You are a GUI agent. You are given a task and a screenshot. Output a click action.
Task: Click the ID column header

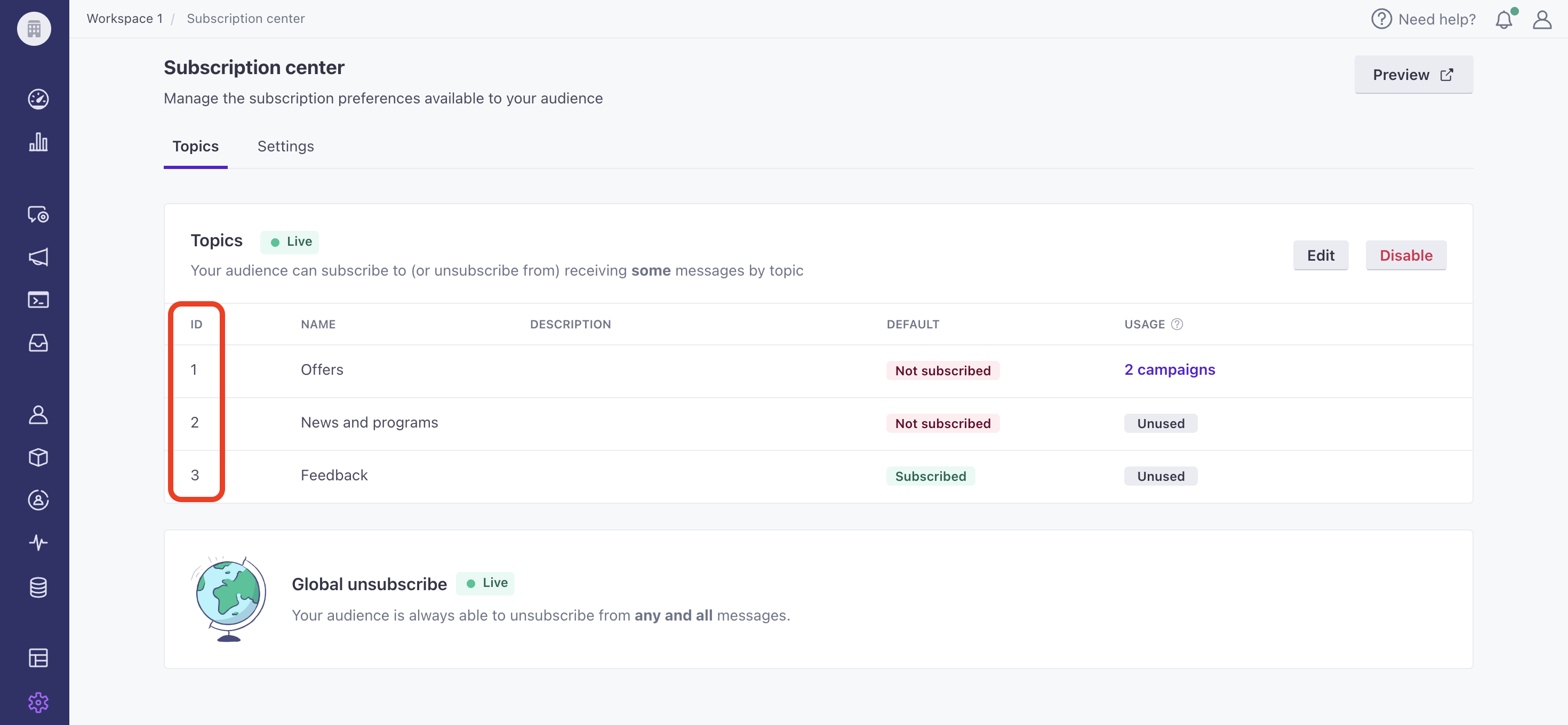click(196, 324)
